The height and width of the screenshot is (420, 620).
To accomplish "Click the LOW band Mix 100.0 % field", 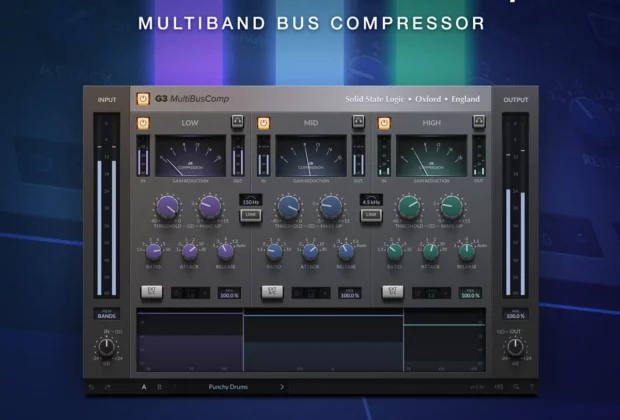I will tap(229, 293).
